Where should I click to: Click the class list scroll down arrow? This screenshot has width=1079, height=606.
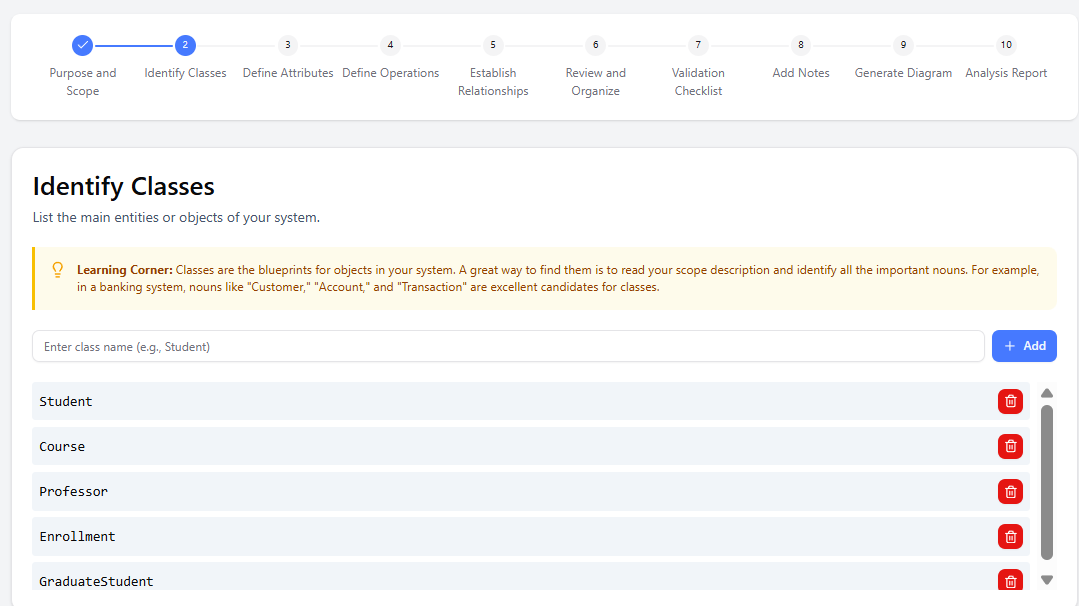click(x=1047, y=579)
